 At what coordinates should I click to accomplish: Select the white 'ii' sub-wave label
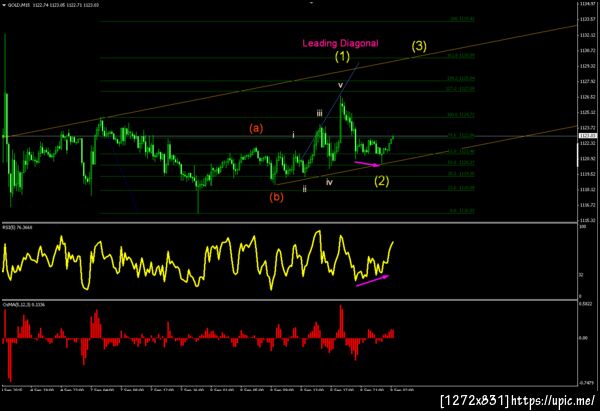click(305, 189)
